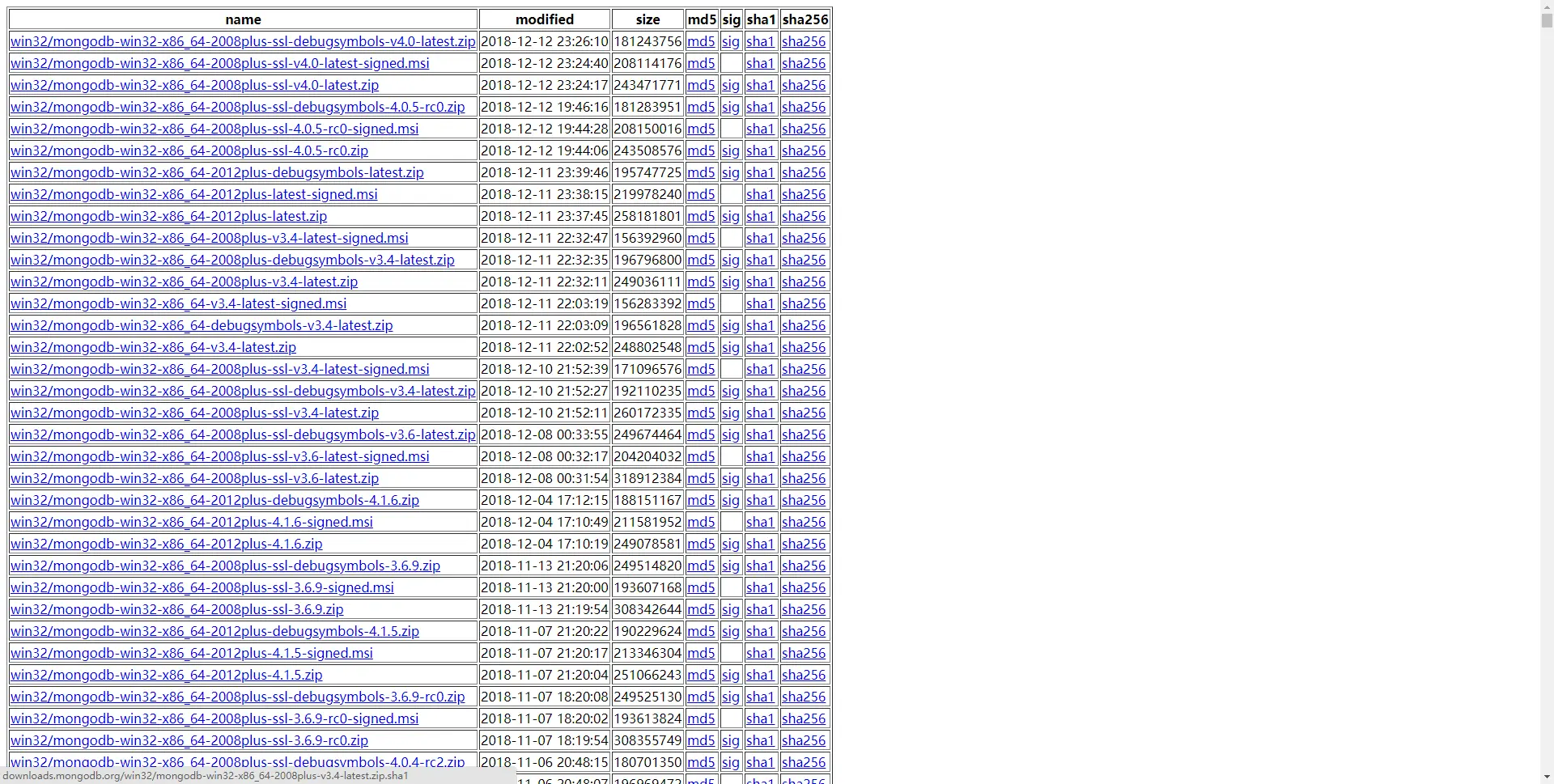Open the 2008plus-ssl-debugsymbols-v3.4-latest.zip link
This screenshot has height=784, width=1554.
tap(243, 391)
